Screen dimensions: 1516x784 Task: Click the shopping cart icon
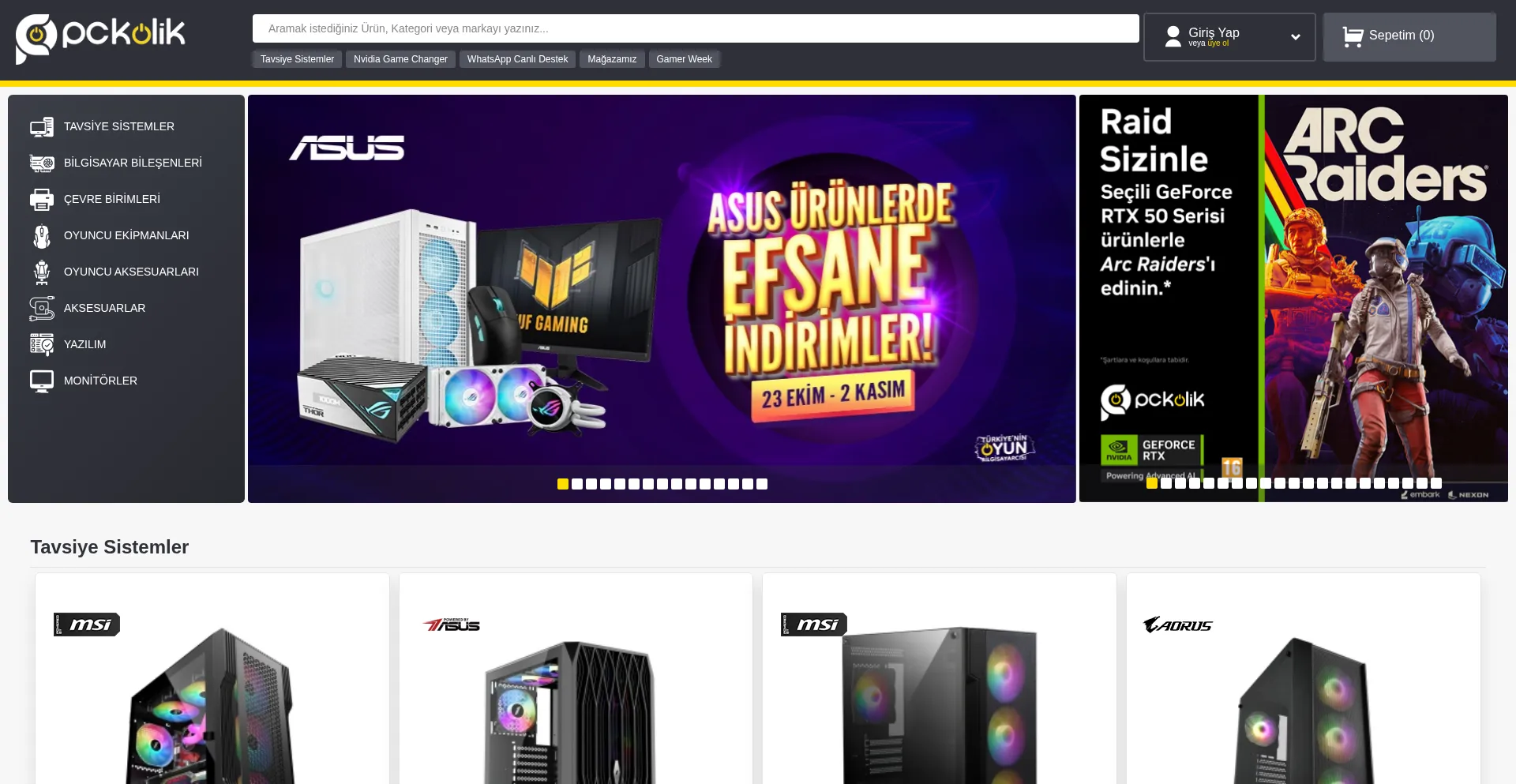click(1353, 36)
